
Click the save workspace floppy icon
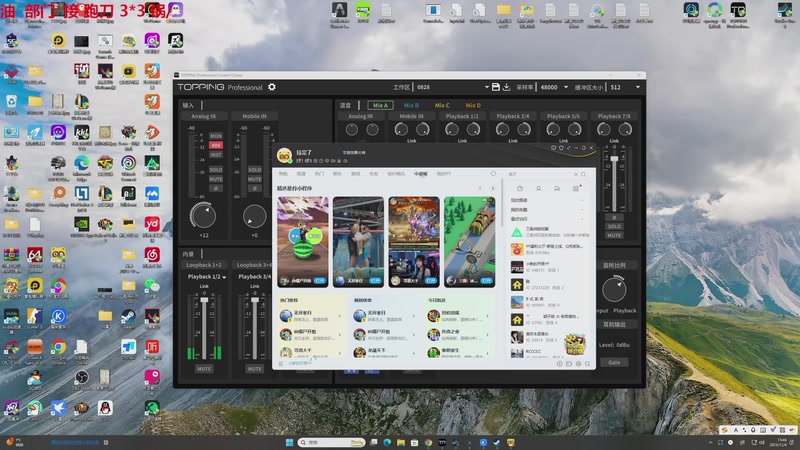494,87
